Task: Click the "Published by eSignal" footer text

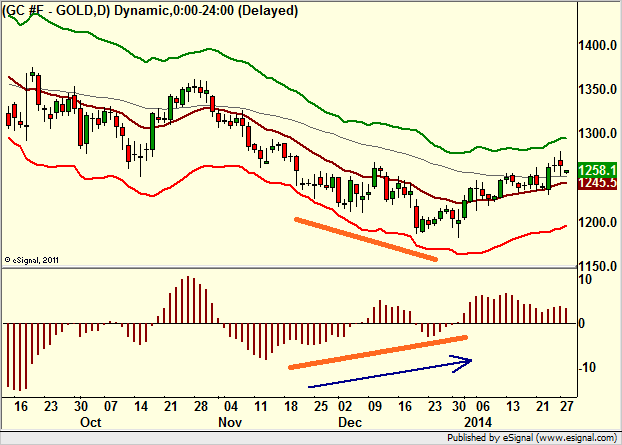Action: pos(532,438)
